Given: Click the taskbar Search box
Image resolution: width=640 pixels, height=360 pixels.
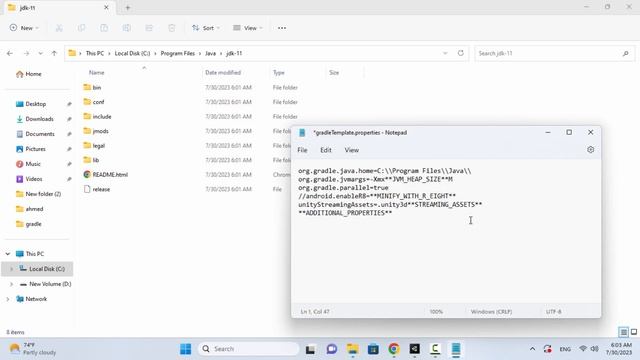Looking at the screenshot, I should coord(249,349).
